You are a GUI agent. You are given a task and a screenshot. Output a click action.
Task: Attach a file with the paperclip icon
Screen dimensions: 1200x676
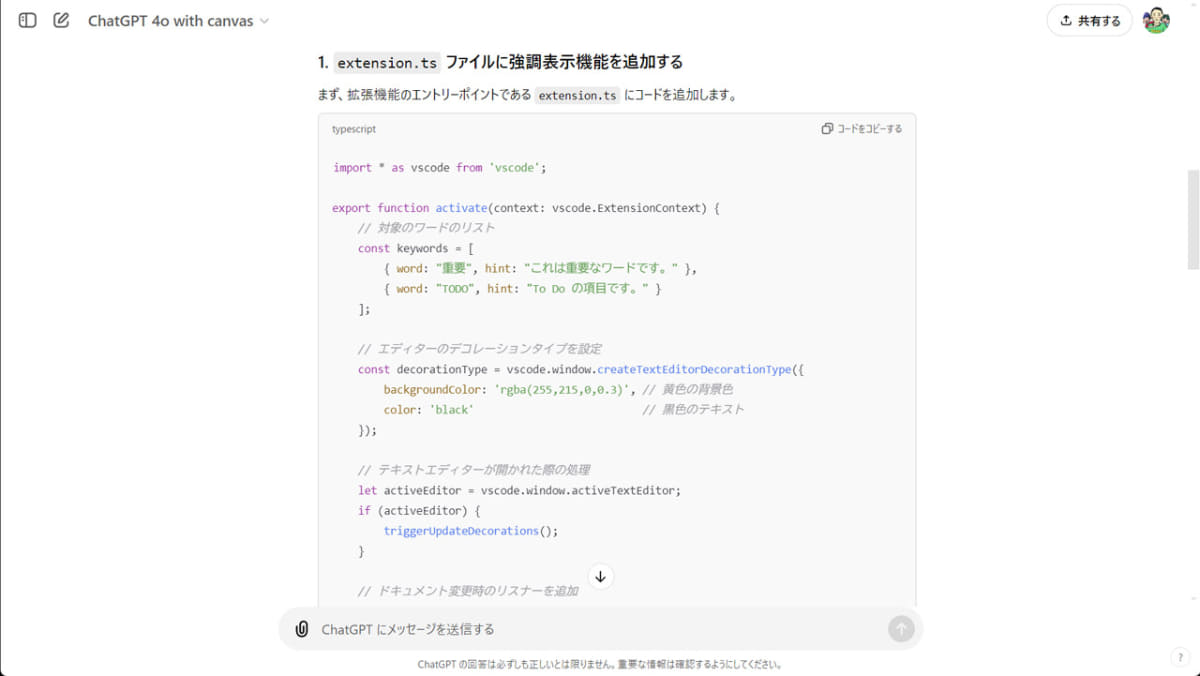click(x=300, y=629)
